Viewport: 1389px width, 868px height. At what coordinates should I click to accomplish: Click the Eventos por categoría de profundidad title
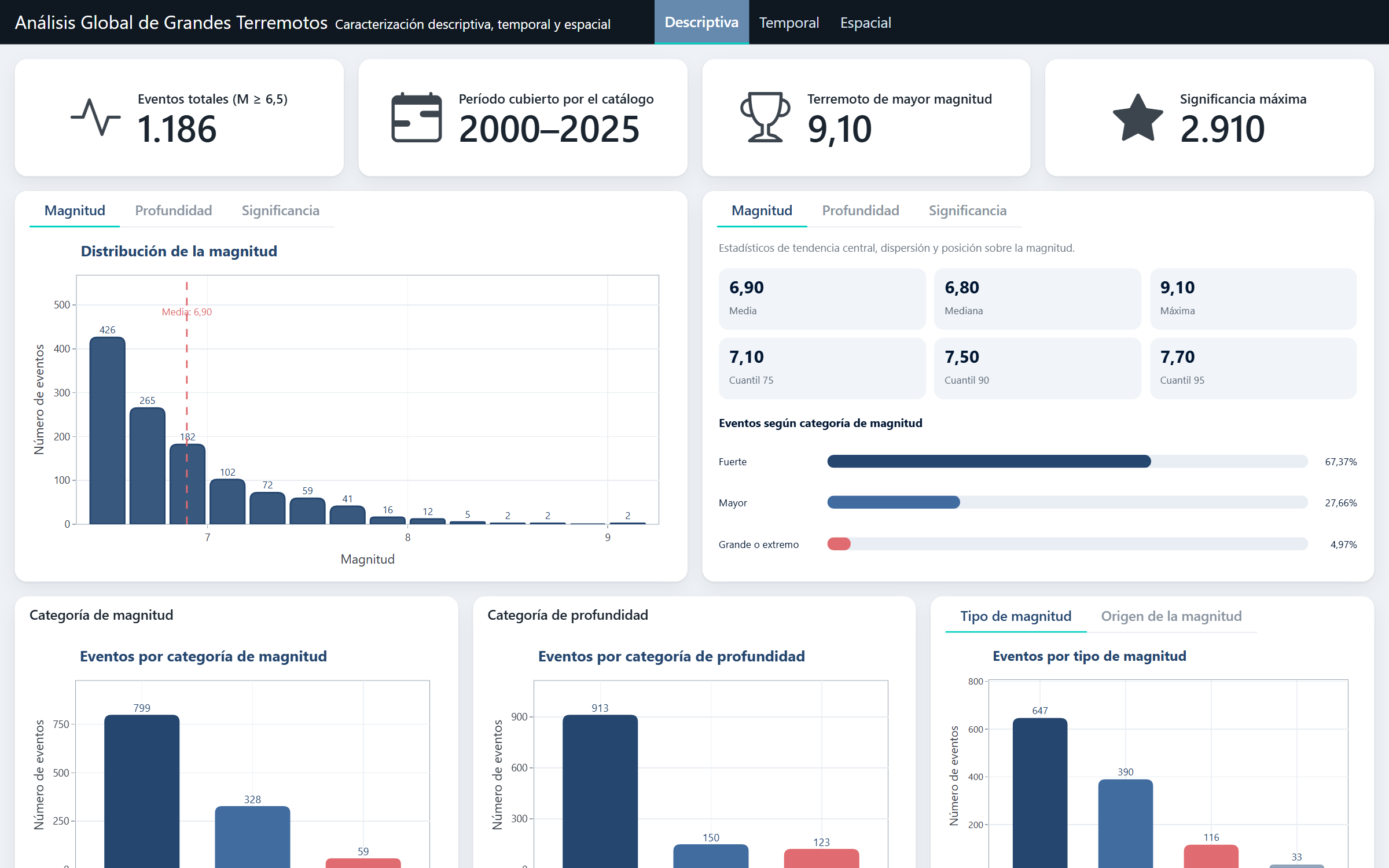(671, 656)
